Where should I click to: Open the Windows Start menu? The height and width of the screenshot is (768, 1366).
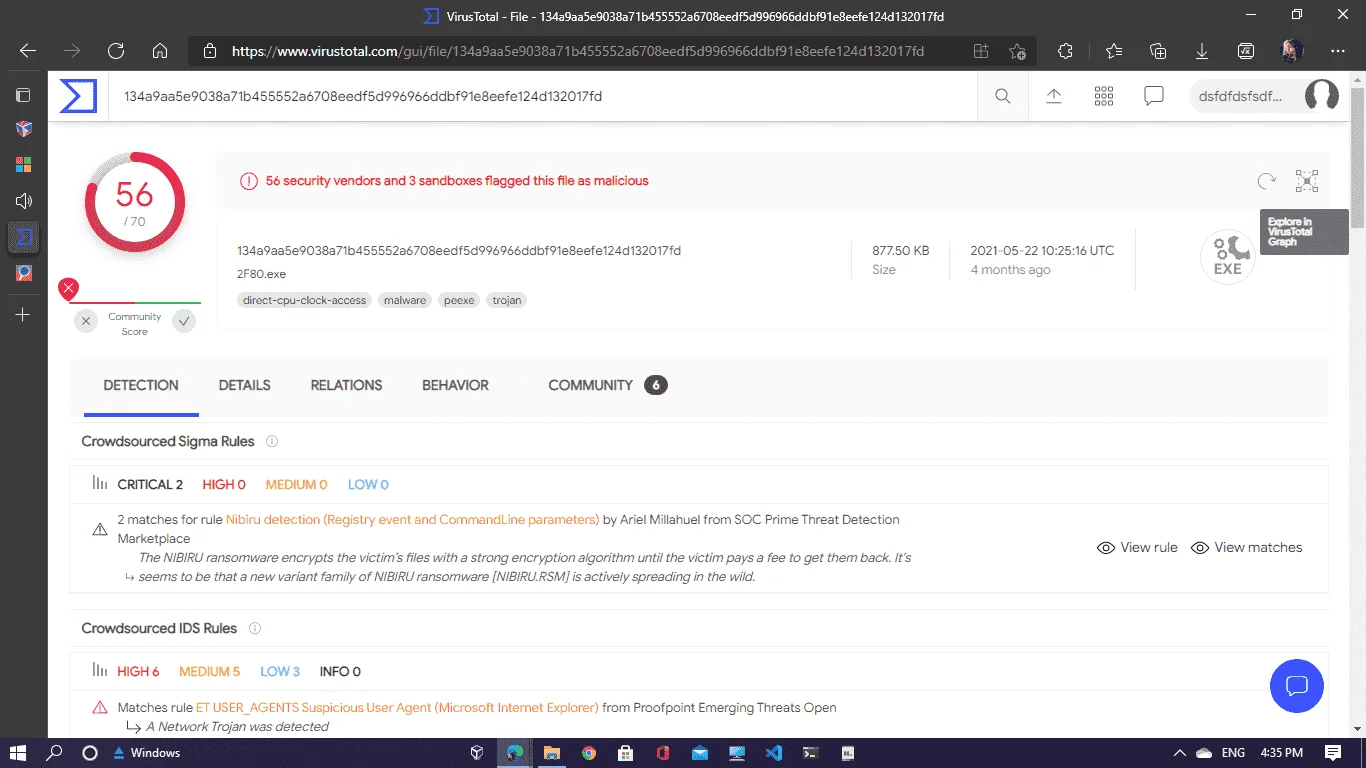click(x=18, y=753)
